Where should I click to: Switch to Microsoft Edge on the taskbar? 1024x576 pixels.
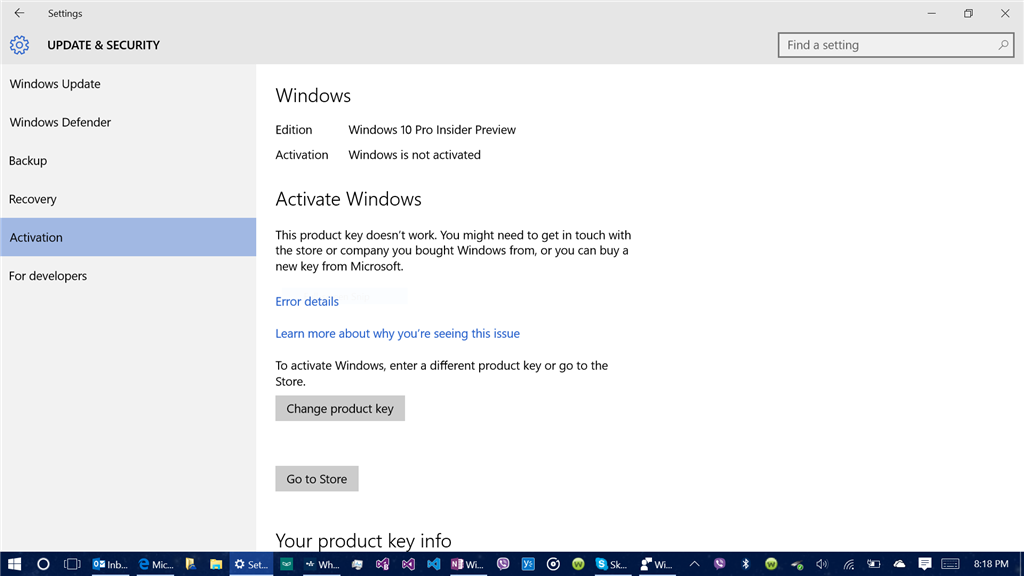coord(156,564)
